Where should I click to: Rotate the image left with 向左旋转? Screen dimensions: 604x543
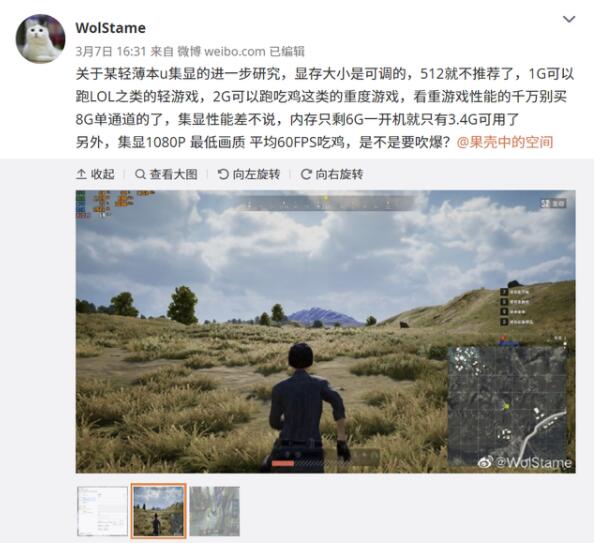click(249, 174)
